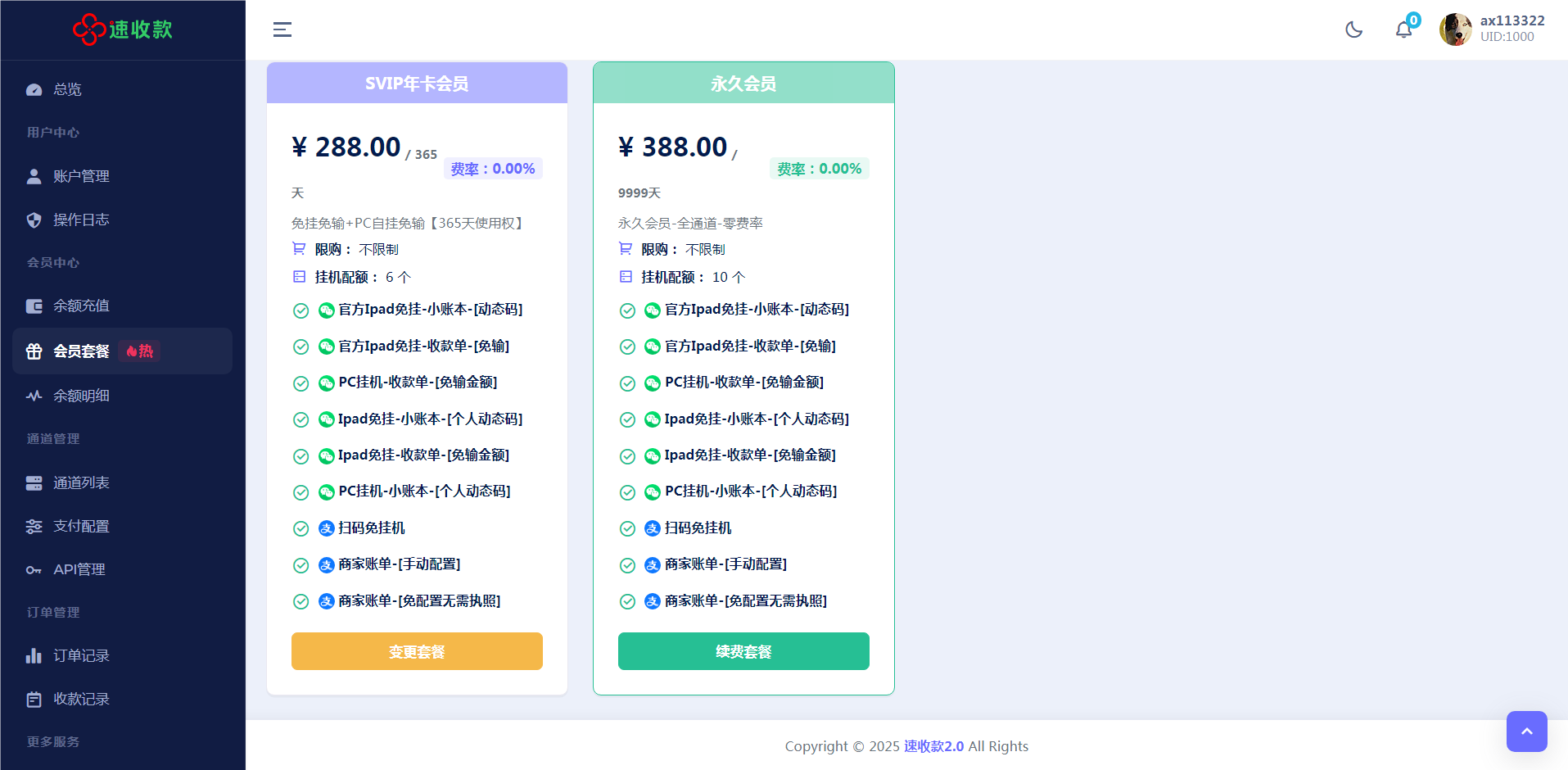Follow the 速收款2.0 footer link
The width and height of the screenshot is (1568, 770).
(933, 746)
